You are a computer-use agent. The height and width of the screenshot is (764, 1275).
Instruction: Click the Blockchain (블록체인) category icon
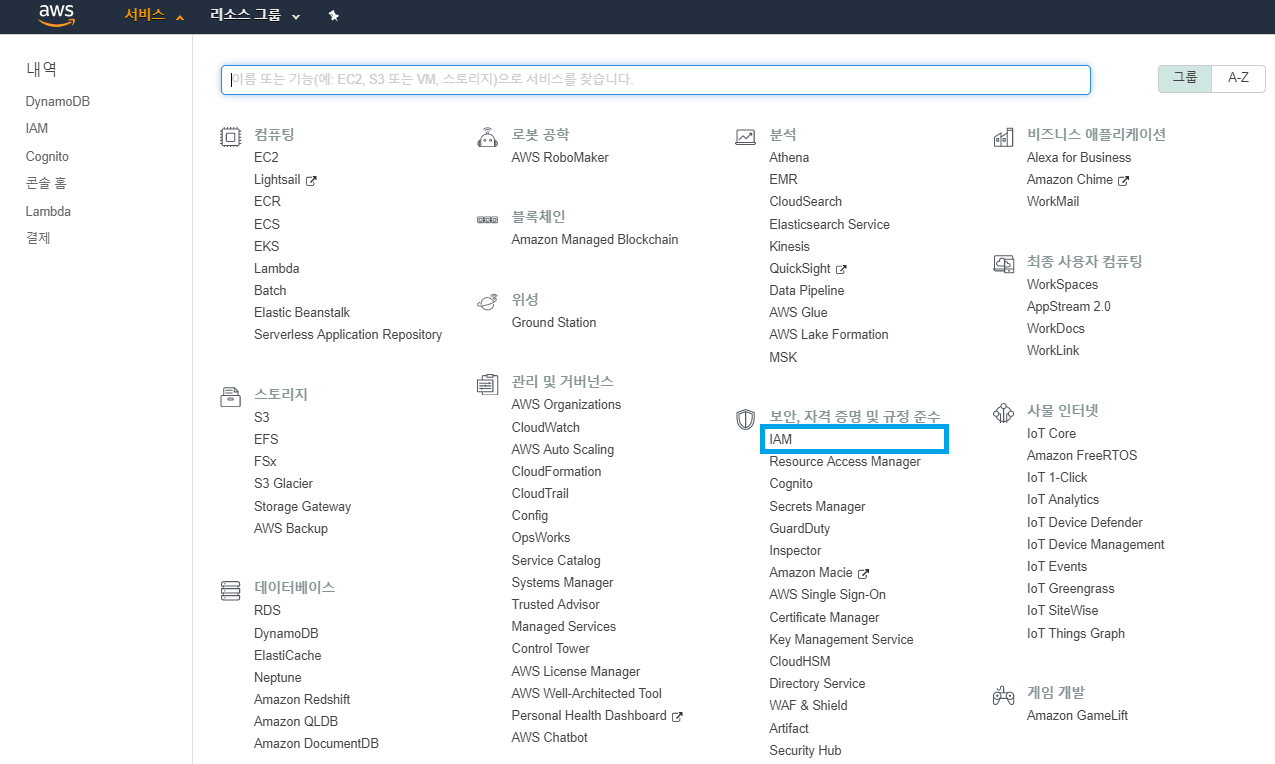click(488, 219)
